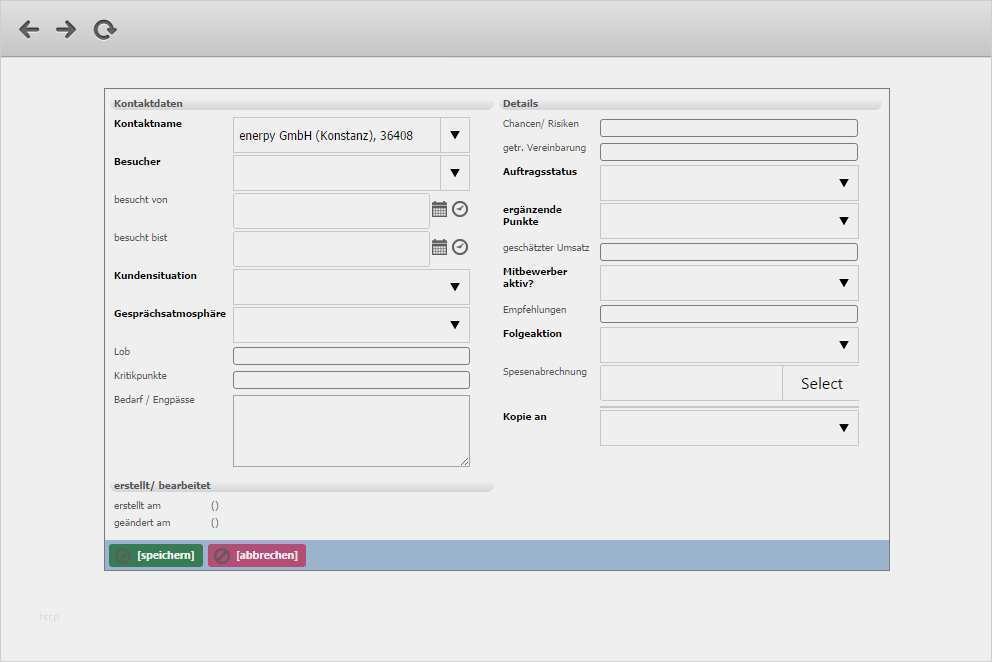Open the Mitbewerber aktiv? dropdown
992x662 pixels.
[x=729, y=283]
